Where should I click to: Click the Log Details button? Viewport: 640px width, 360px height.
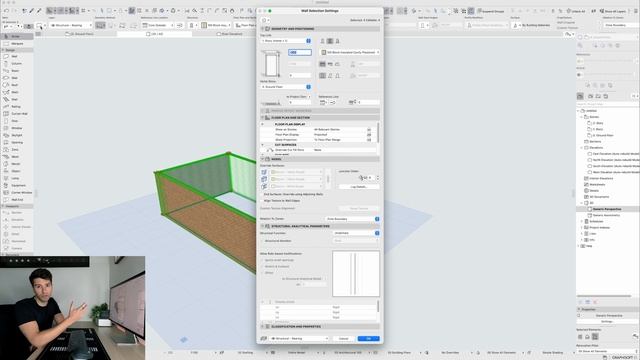pyautogui.click(x=359, y=187)
